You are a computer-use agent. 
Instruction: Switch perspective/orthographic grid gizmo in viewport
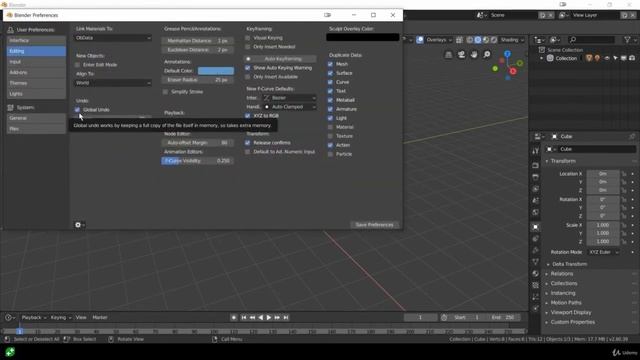click(x=448, y=54)
